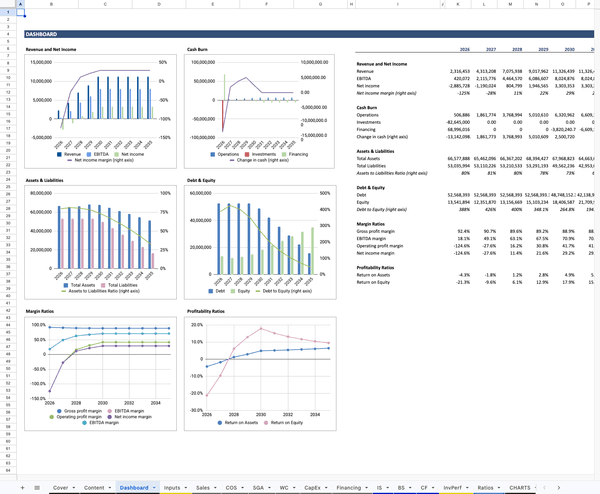Click the Revenue legend marker in first chart

(60, 155)
